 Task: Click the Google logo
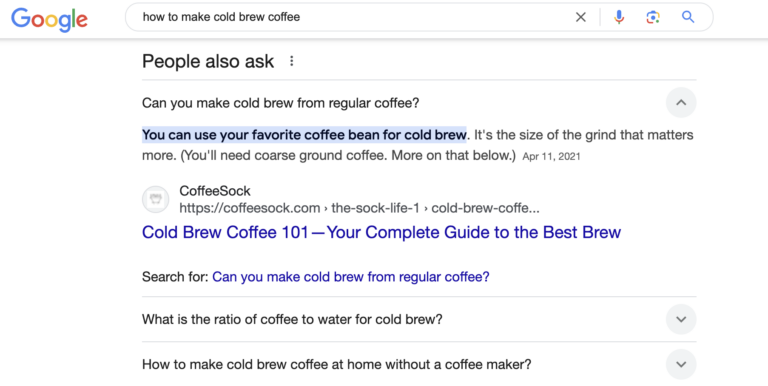49,19
